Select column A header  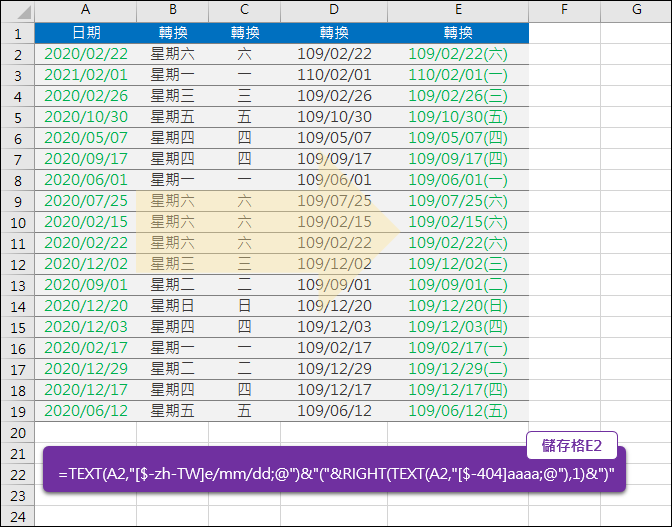tap(85, 10)
